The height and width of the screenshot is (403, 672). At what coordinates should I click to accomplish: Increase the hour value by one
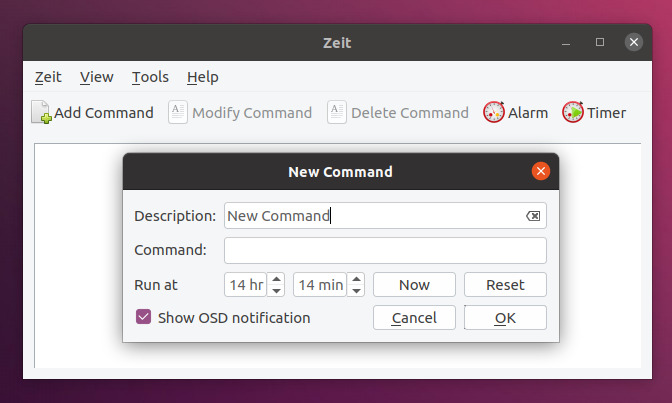(277, 279)
